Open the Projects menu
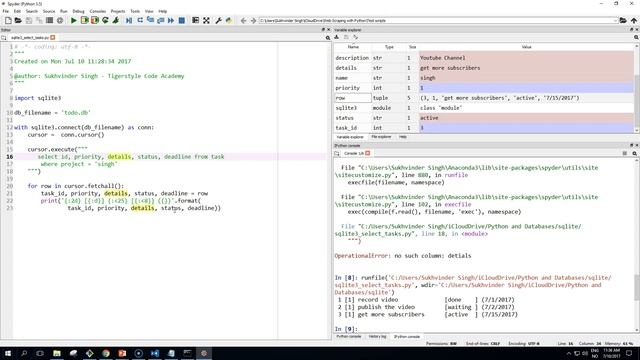Image resolution: width=640 pixels, height=360 pixels. point(118,11)
